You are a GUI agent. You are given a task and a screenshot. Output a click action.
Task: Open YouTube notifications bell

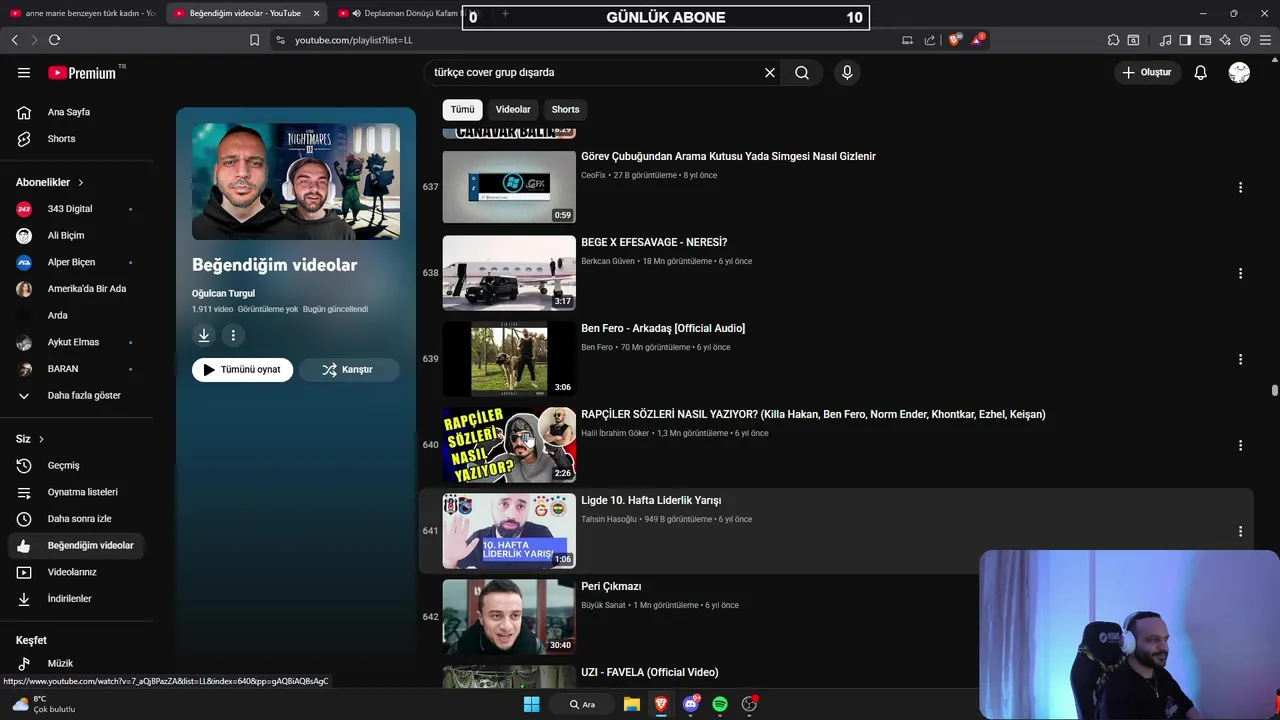click(1200, 72)
